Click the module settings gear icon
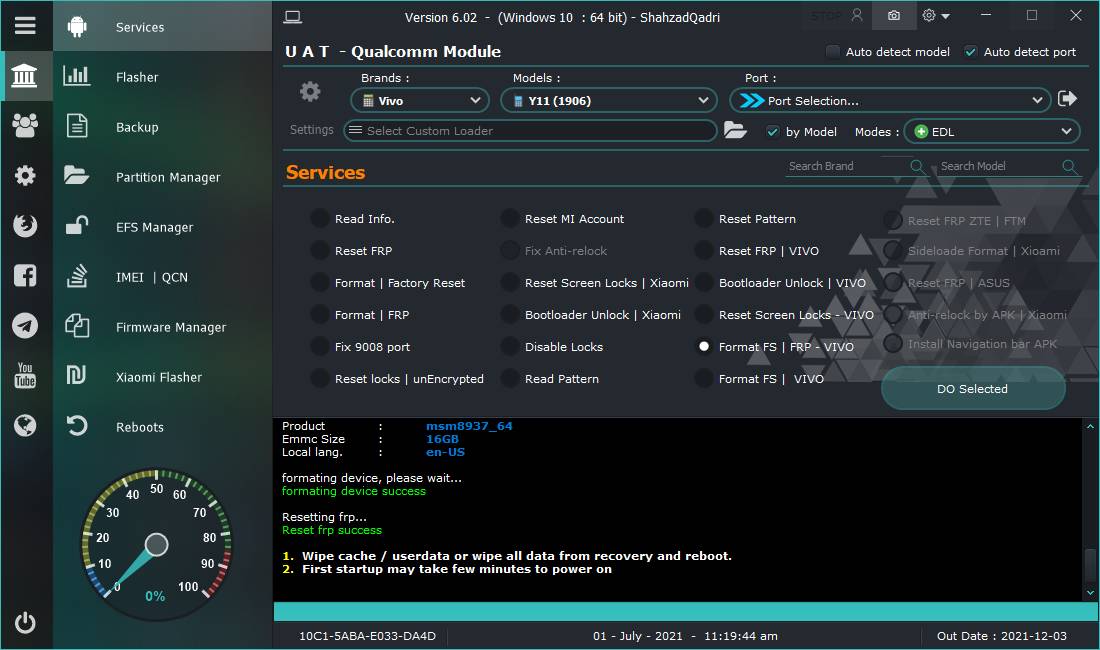 pos(310,92)
